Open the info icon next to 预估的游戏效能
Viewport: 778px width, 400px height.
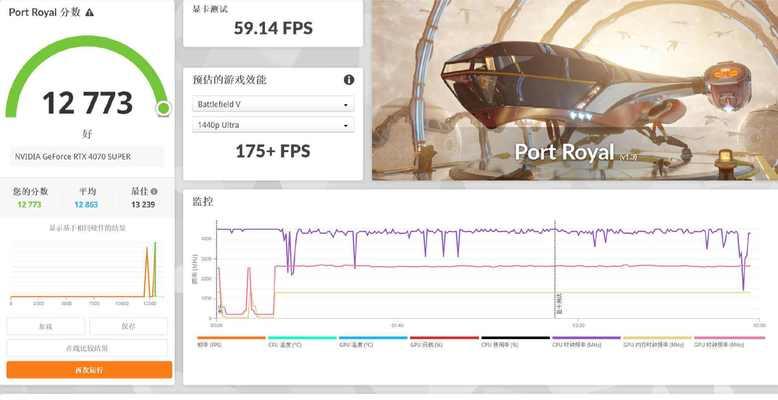pos(349,79)
